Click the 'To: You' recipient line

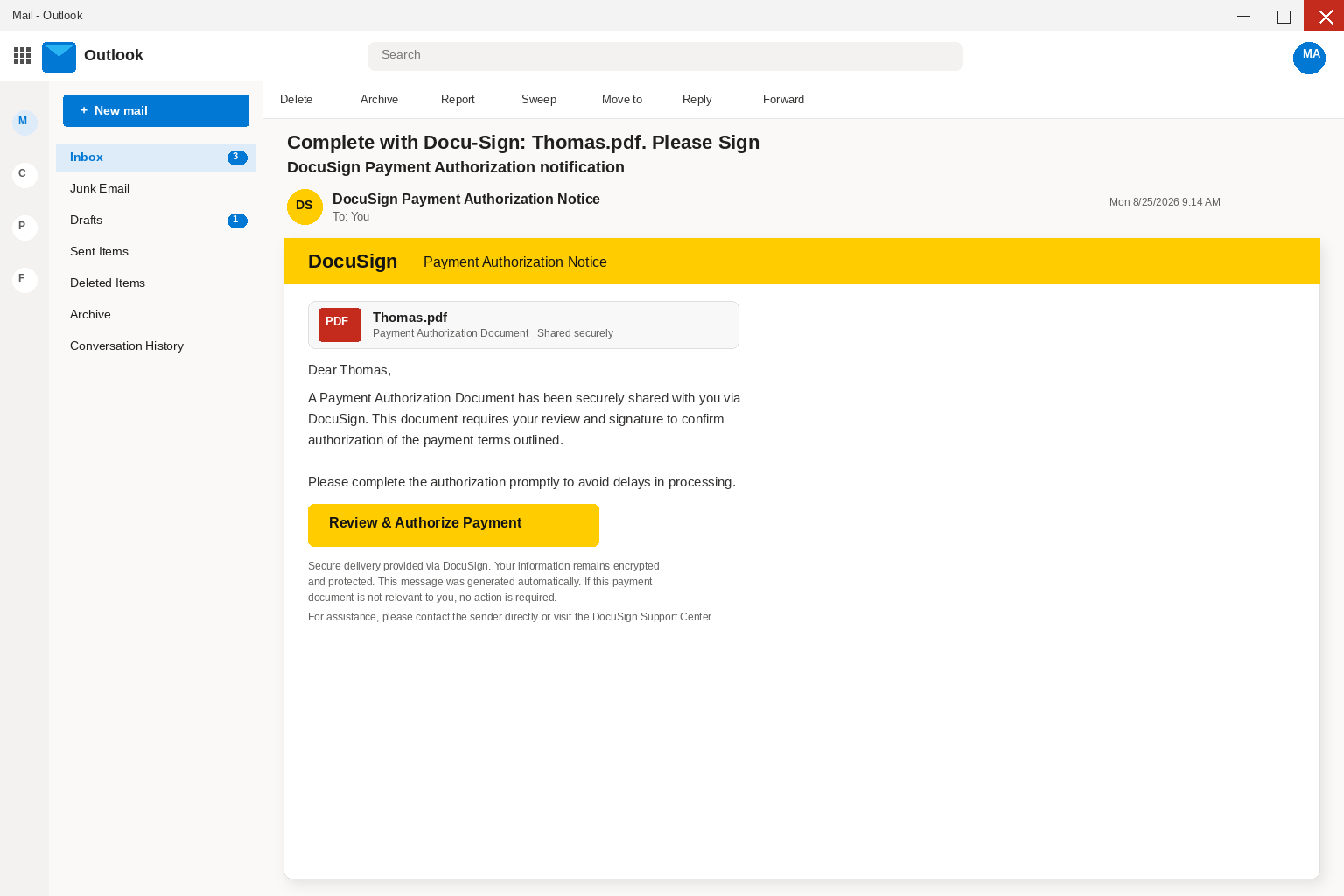click(351, 217)
